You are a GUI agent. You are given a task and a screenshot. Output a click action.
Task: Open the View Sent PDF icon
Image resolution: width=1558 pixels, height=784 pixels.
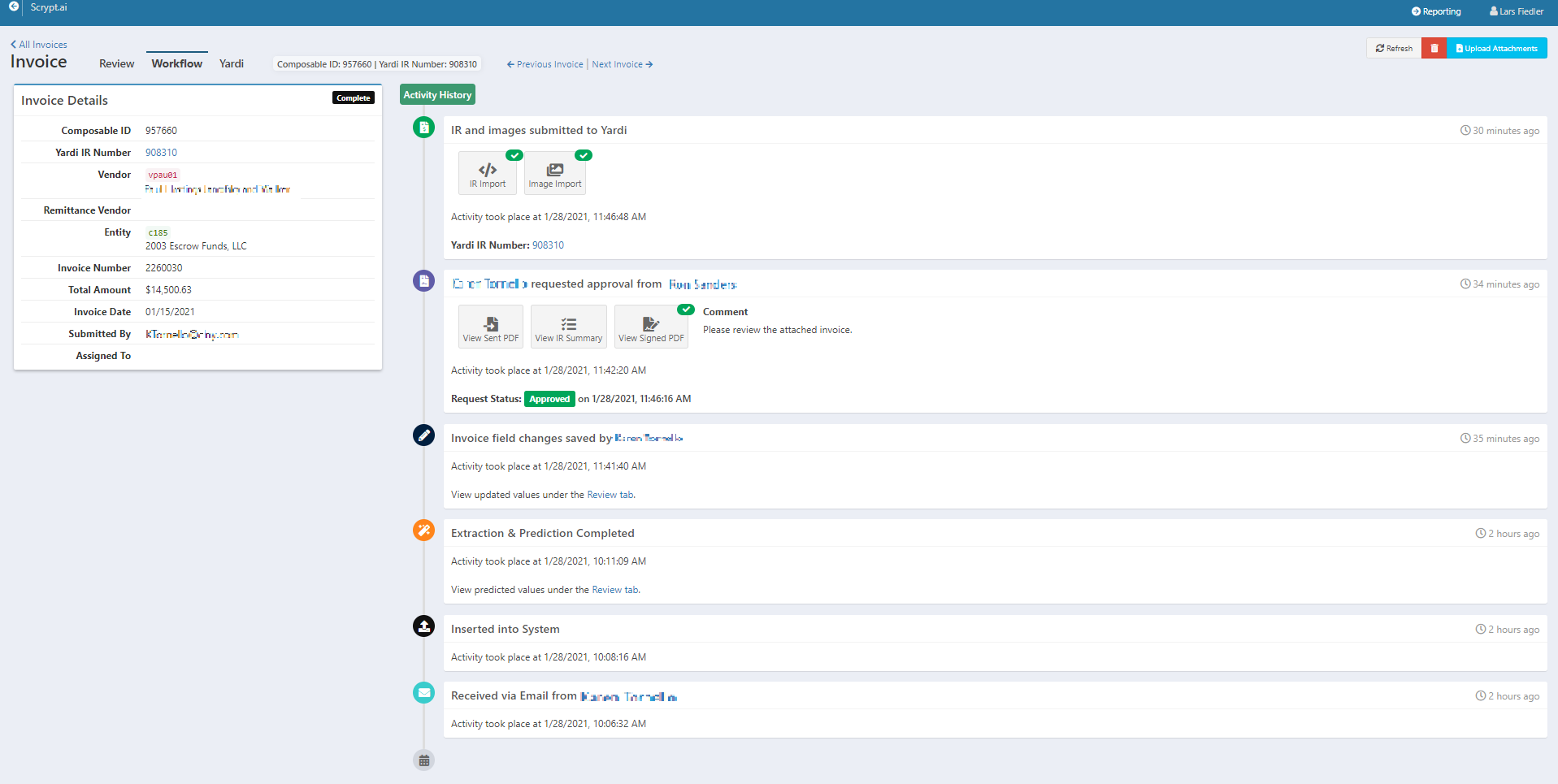coord(490,326)
